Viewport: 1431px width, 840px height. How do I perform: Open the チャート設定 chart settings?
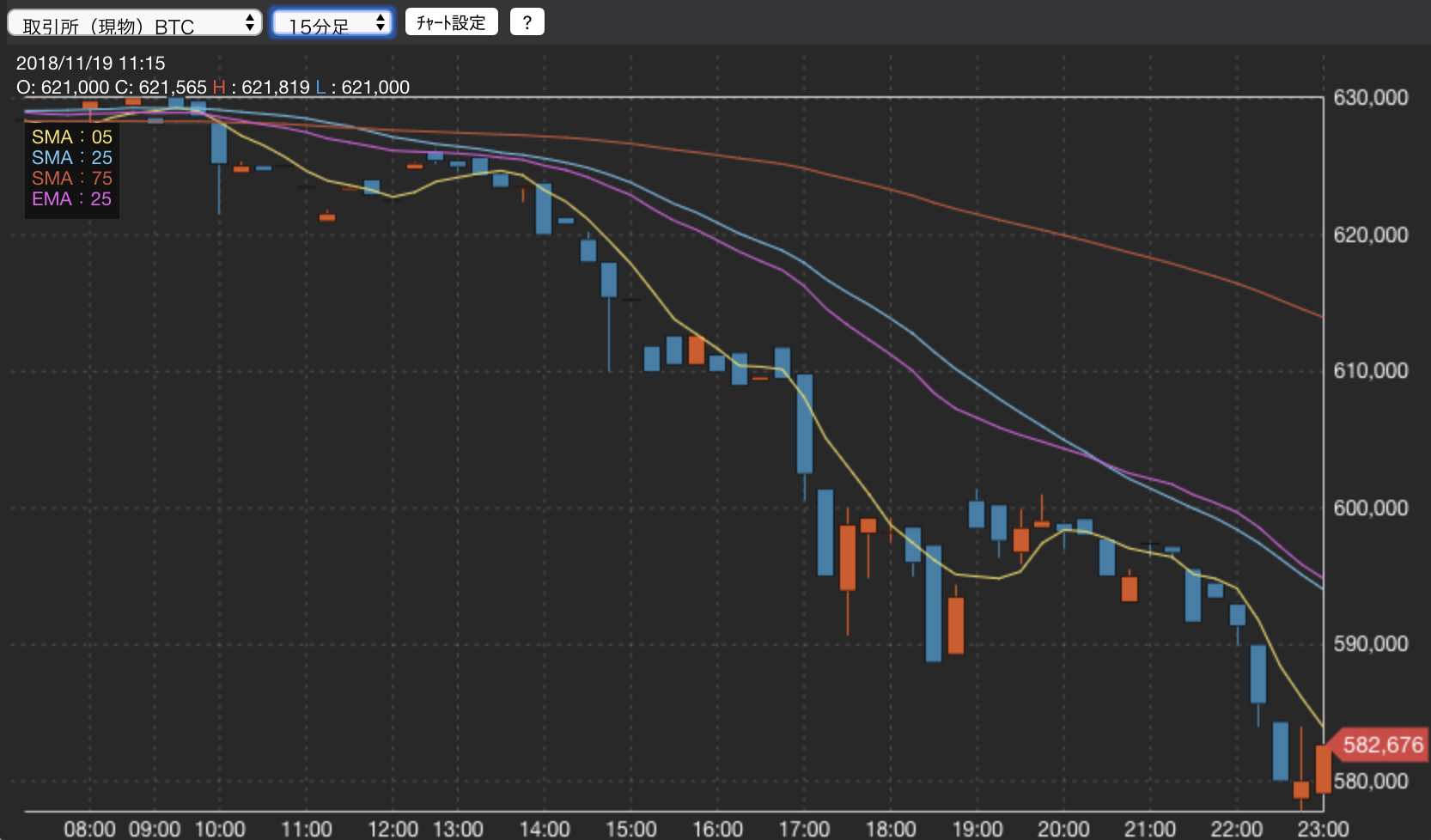[452, 22]
